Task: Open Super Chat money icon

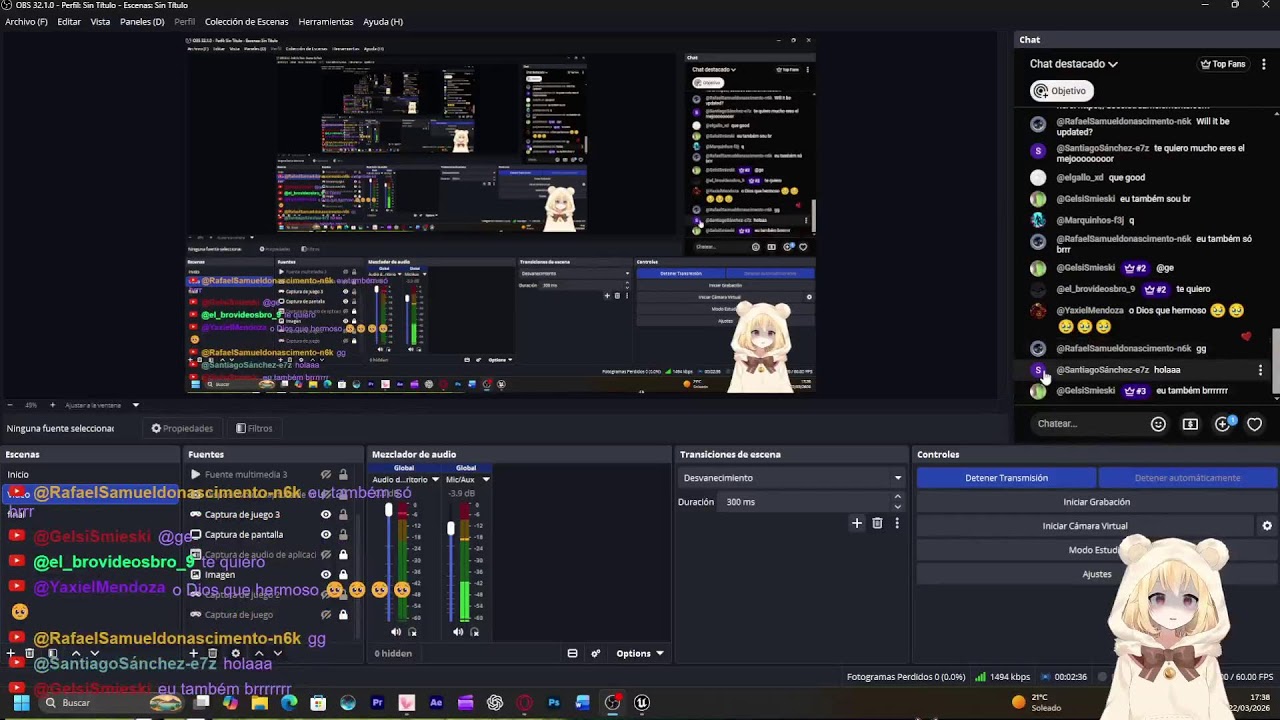Action: [1190, 424]
